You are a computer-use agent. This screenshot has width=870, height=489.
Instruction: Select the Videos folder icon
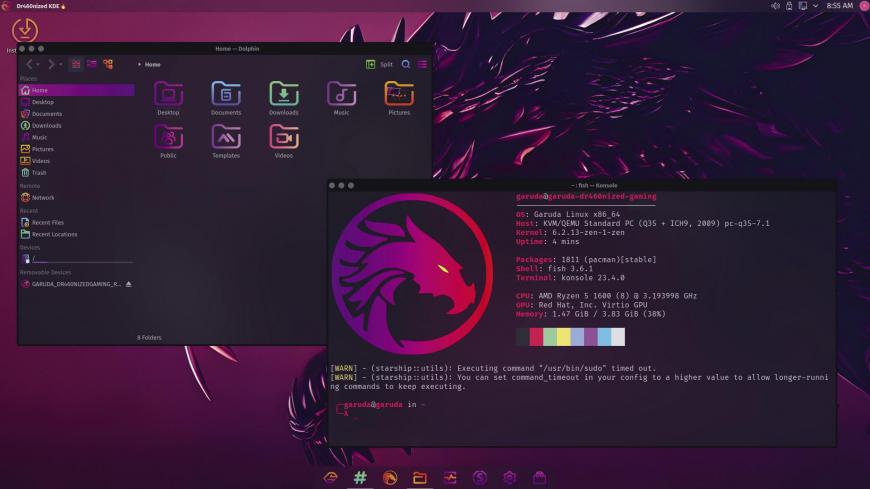tap(284, 142)
